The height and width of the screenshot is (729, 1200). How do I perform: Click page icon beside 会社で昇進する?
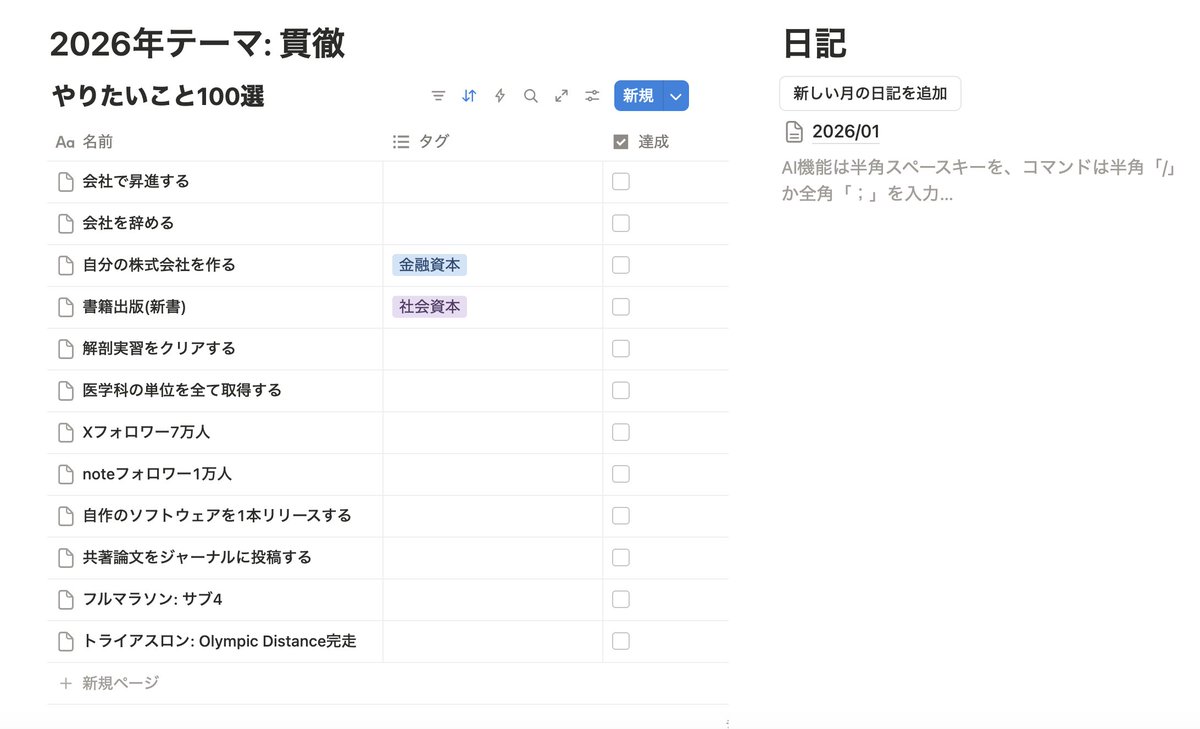pos(66,182)
